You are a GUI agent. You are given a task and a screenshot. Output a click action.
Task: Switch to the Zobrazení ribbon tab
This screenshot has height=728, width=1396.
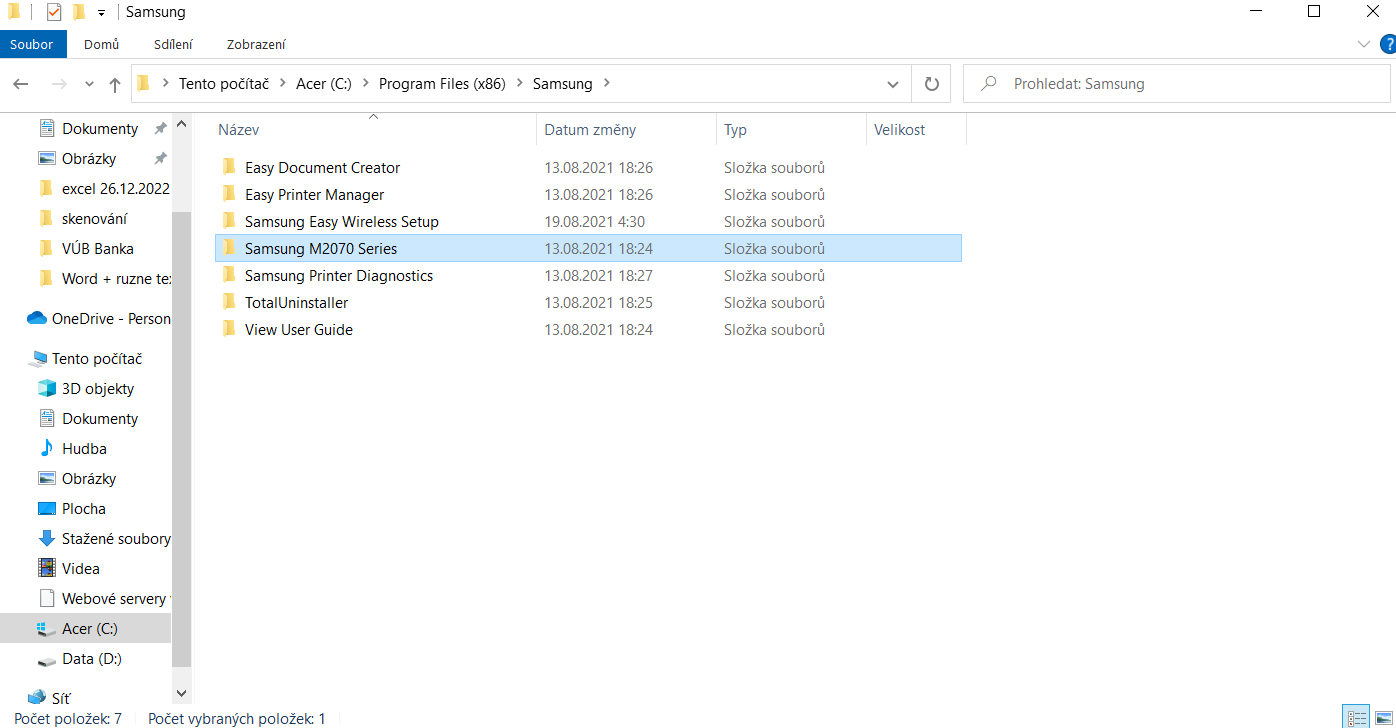pyautogui.click(x=256, y=44)
